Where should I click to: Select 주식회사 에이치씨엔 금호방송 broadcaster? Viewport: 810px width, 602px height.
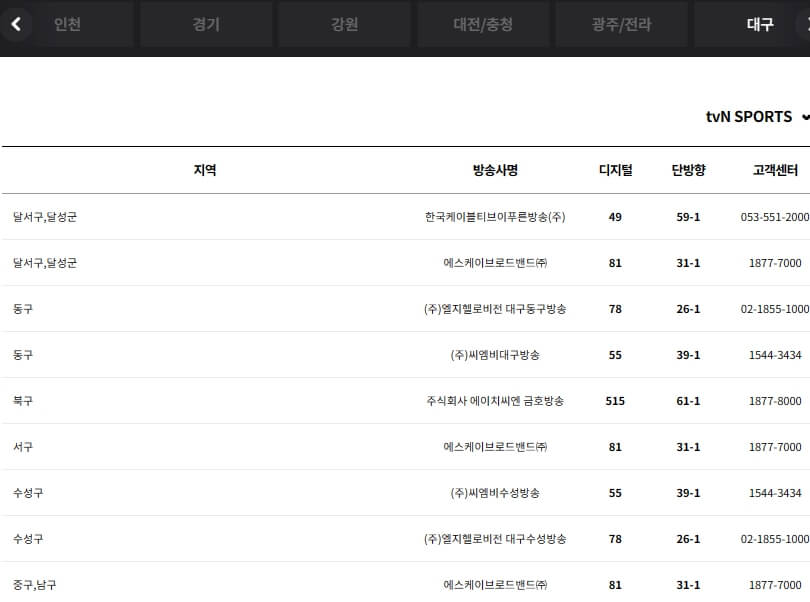[495, 401]
